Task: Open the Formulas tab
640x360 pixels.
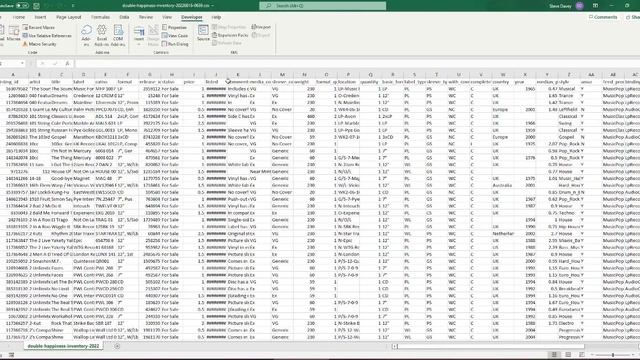Action: pos(100,17)
